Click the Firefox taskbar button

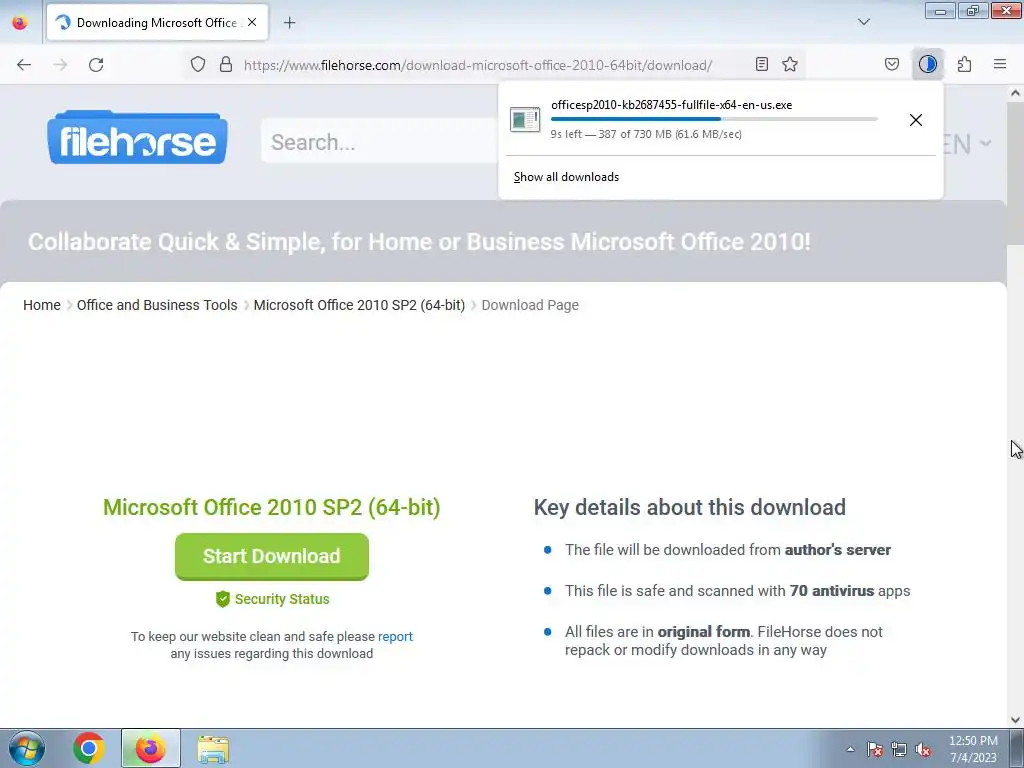[150, 748]
